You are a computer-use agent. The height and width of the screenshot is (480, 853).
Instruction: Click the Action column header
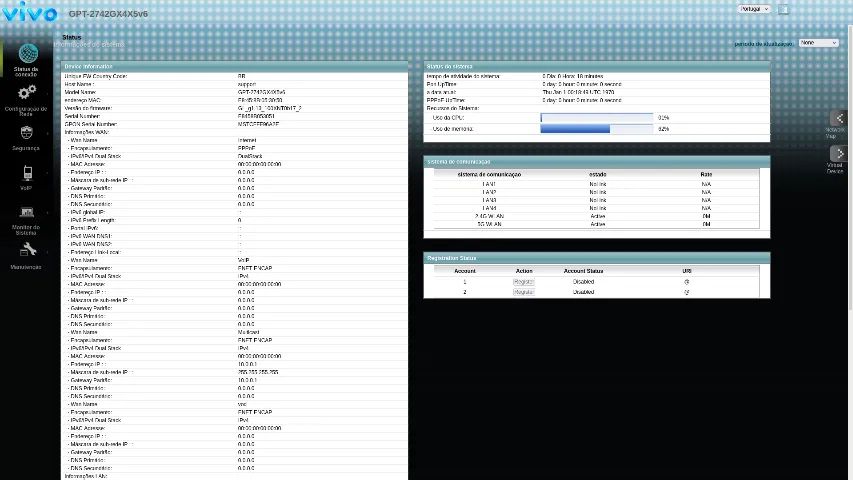(x=524, y=271)
